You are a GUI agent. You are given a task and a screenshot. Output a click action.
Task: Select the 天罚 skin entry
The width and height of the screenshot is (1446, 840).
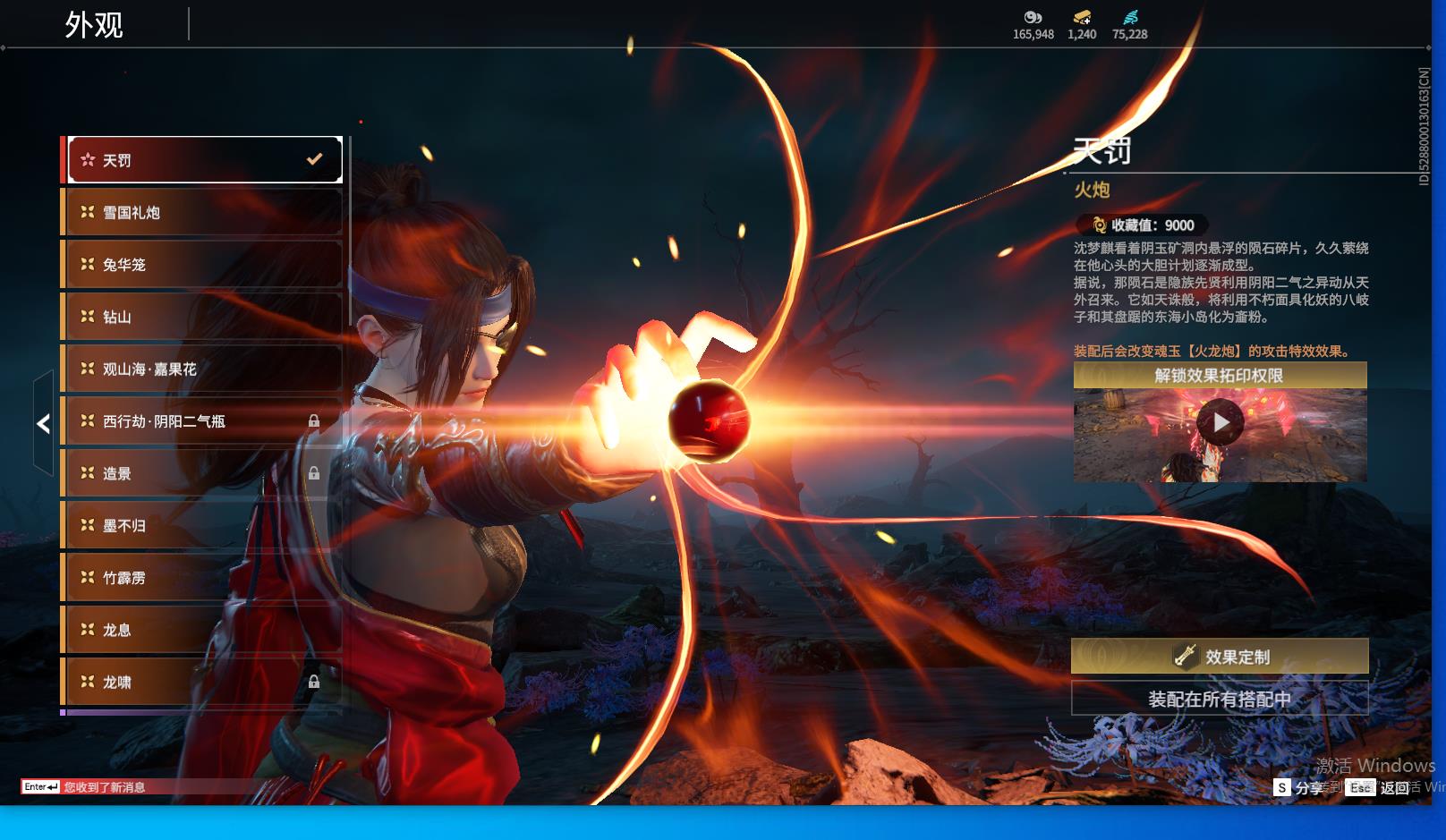205,160
